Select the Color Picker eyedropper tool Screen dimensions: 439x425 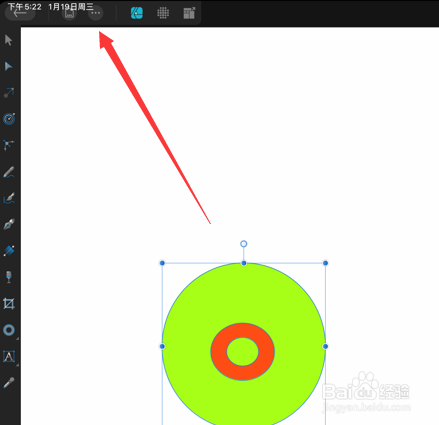coord(9,383)
